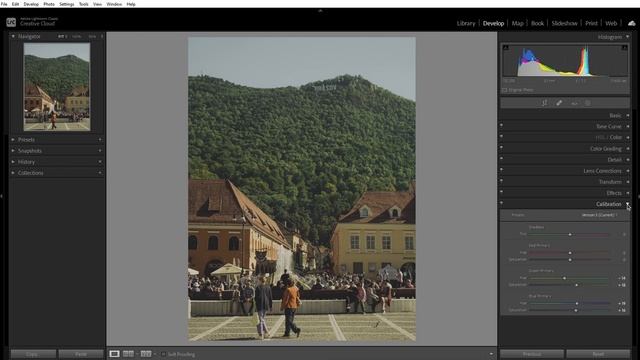Hide the right panel group arrow
Image resolution: width=640 pixels, height=360 pixels.
(x=638, y=196)
